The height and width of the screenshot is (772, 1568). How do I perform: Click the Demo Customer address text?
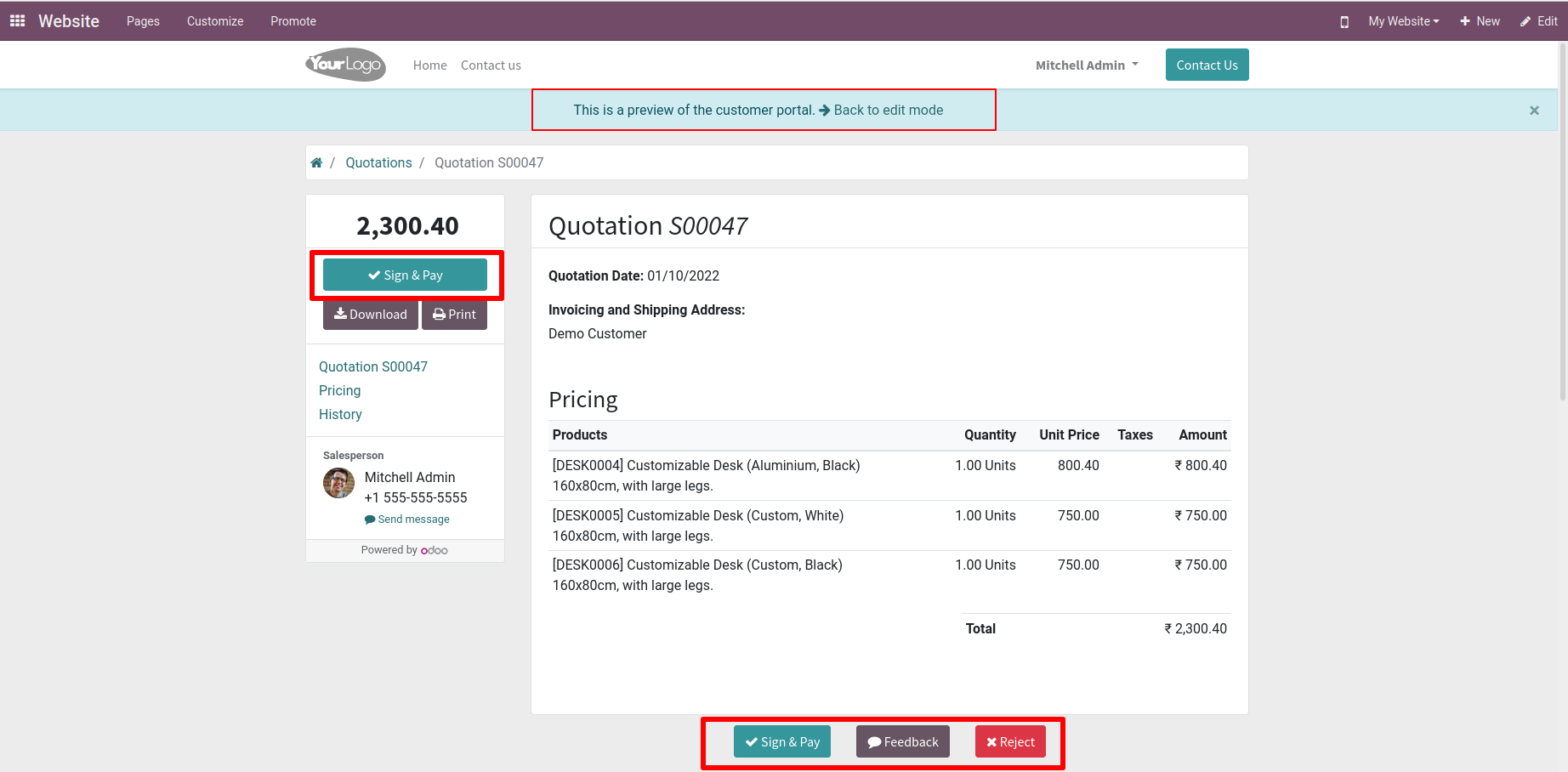point(597,333)
